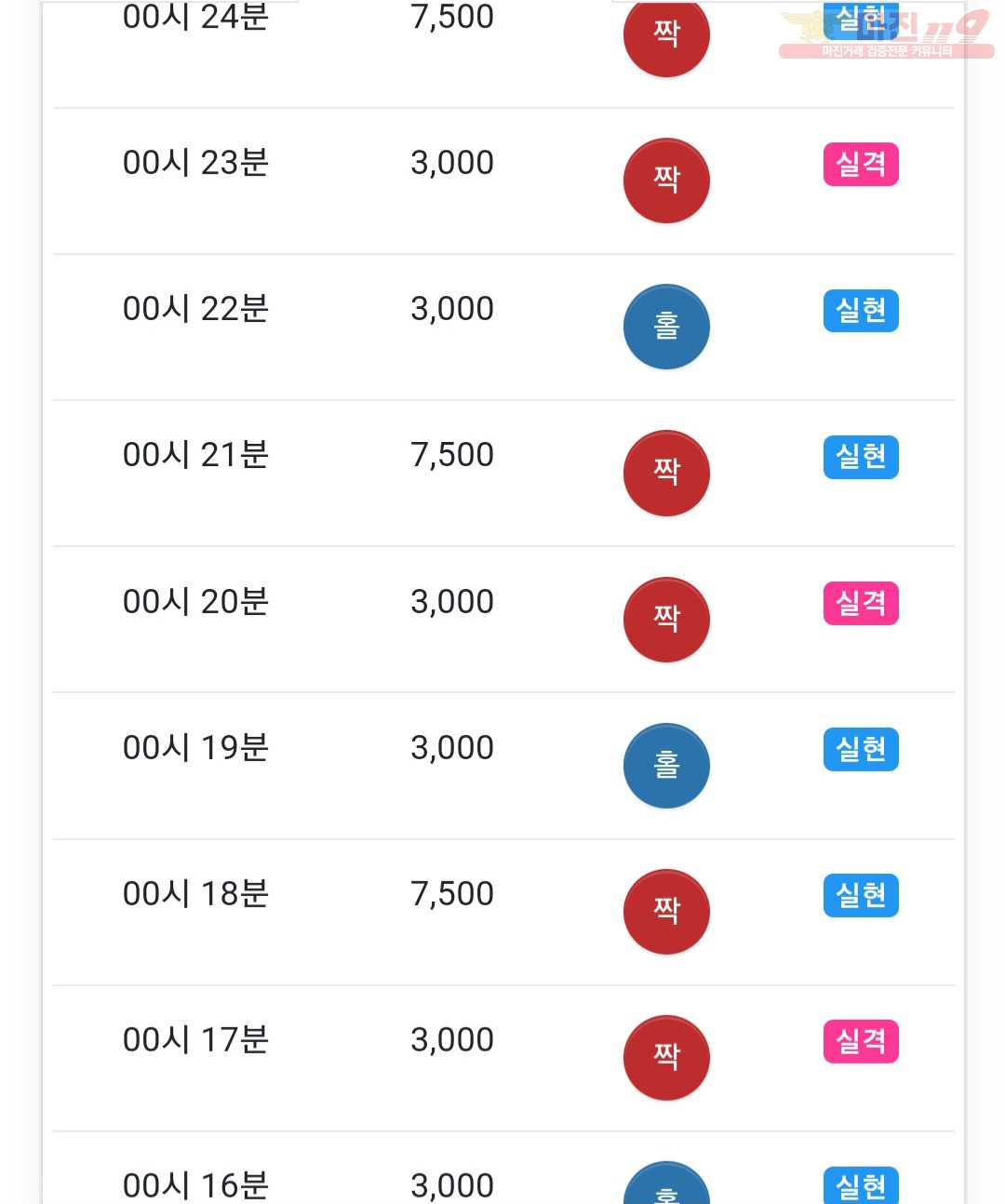Click the red 짝 circle for 00시 24분
This screenshot has height=1204, width=1005.
[666, 34]
